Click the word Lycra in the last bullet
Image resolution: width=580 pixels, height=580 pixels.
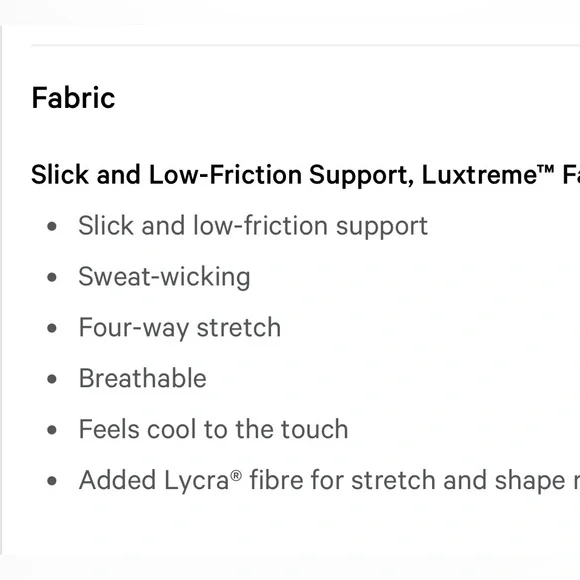pyautogui.click(x=197, y=480)
